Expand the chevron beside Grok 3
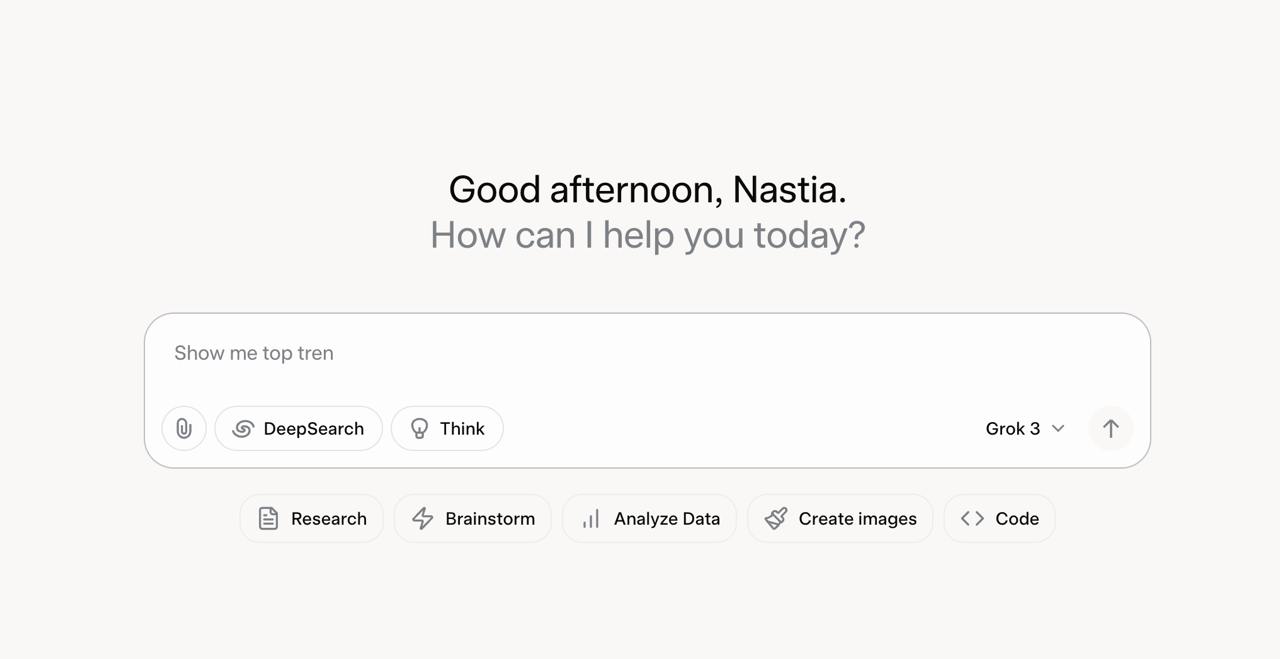1280x659 pixels. 1058,429
